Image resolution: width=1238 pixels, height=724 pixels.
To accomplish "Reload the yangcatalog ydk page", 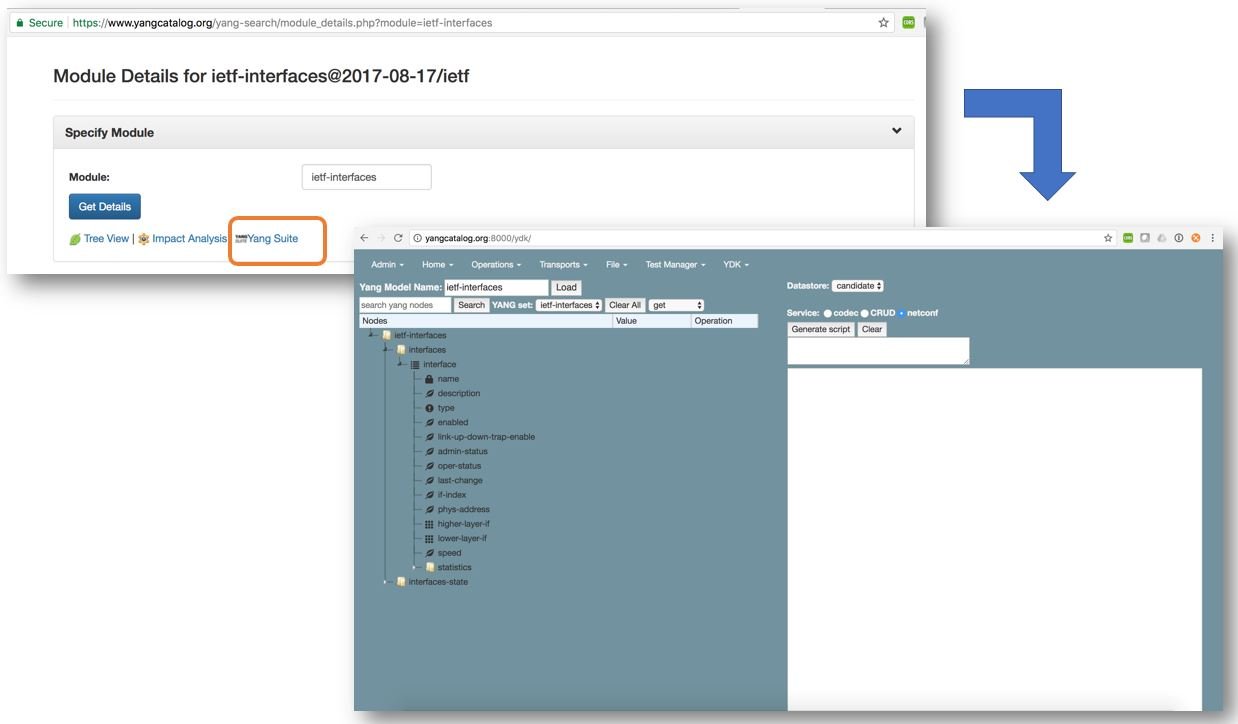I will pyautogui.click(x=398, y=238).
